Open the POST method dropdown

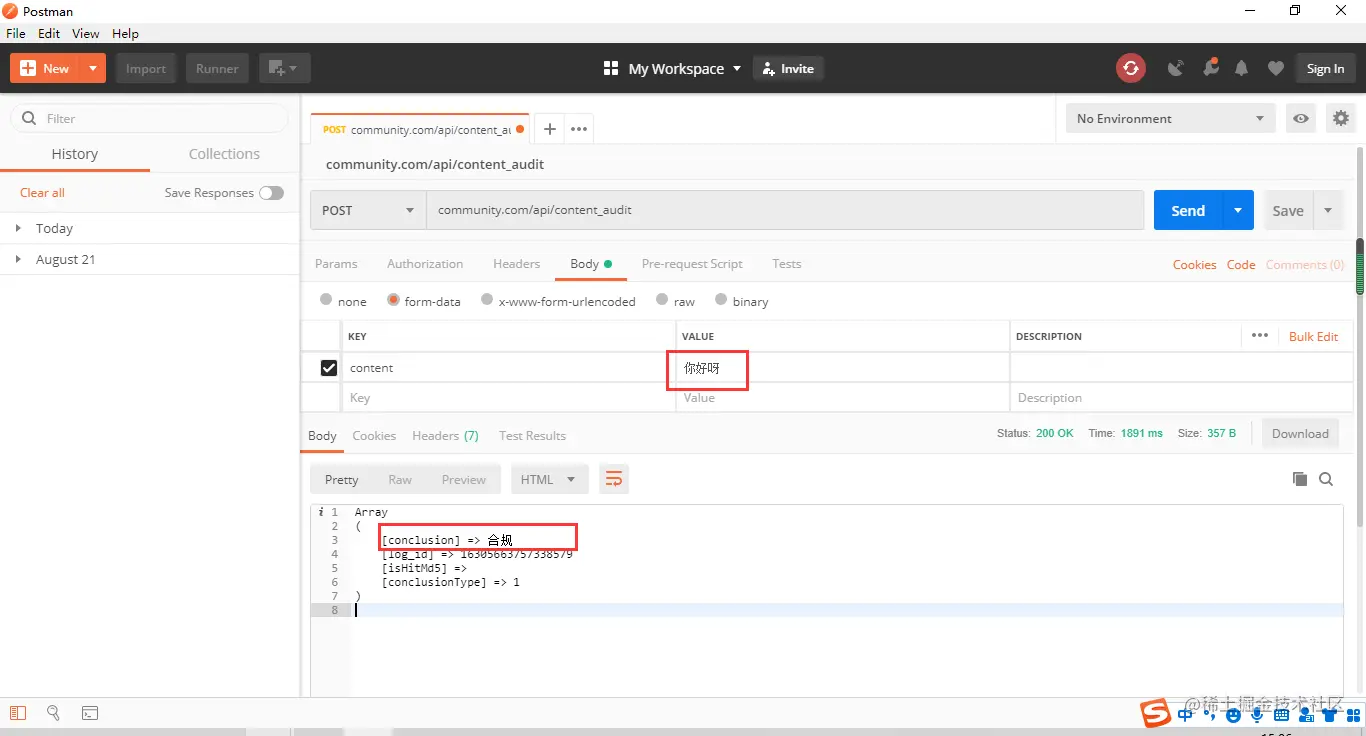coord(368,211)
